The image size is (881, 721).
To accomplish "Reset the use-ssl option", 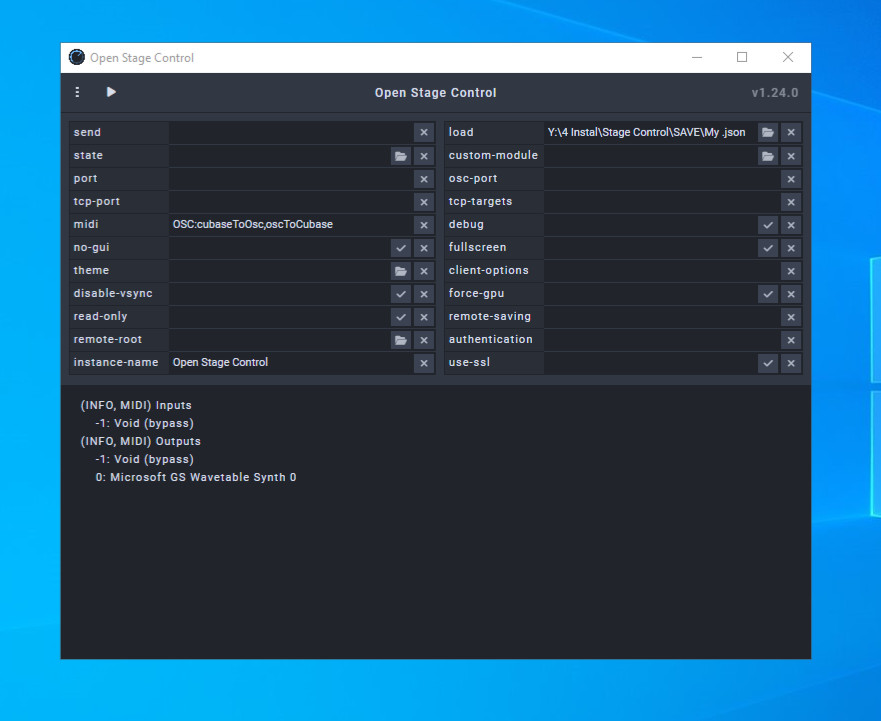I will (791, 363).
